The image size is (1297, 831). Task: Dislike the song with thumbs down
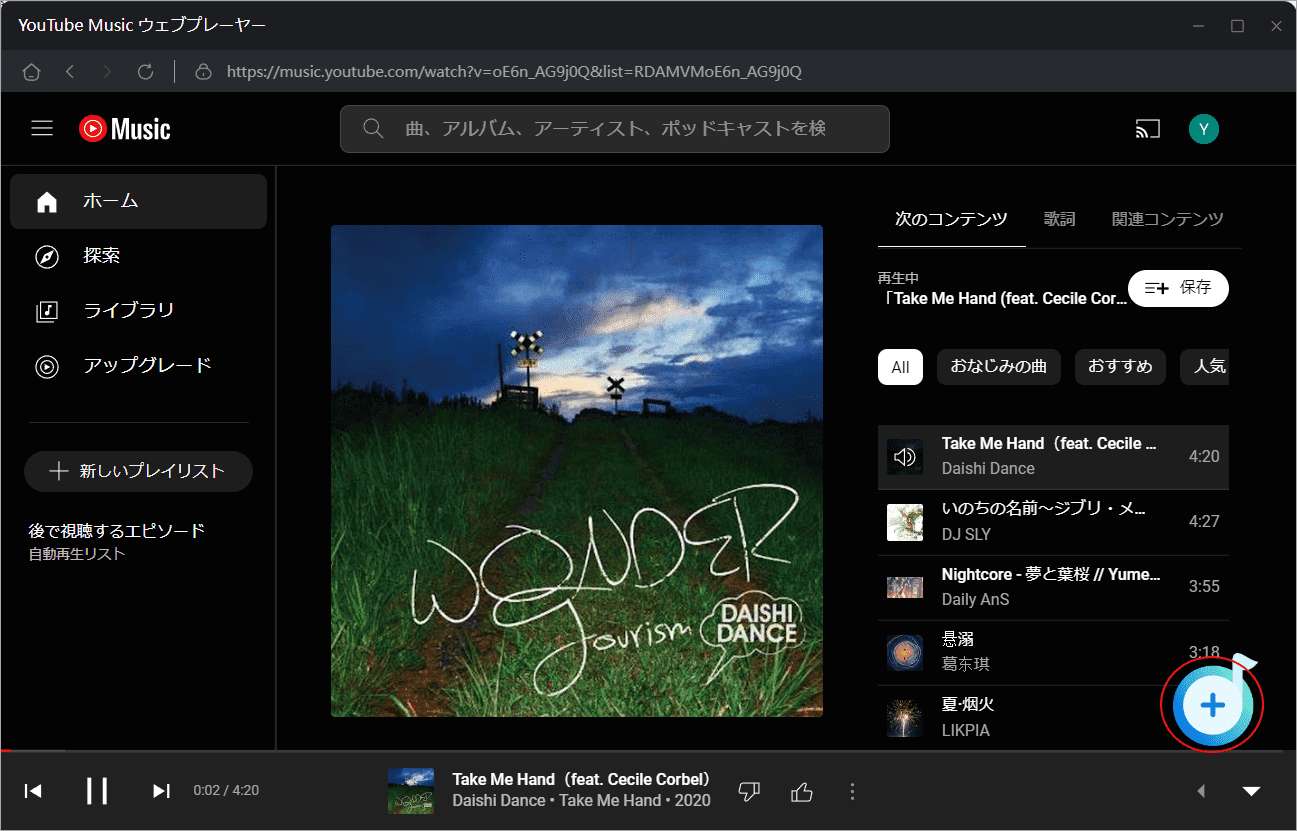click(749, 792)
